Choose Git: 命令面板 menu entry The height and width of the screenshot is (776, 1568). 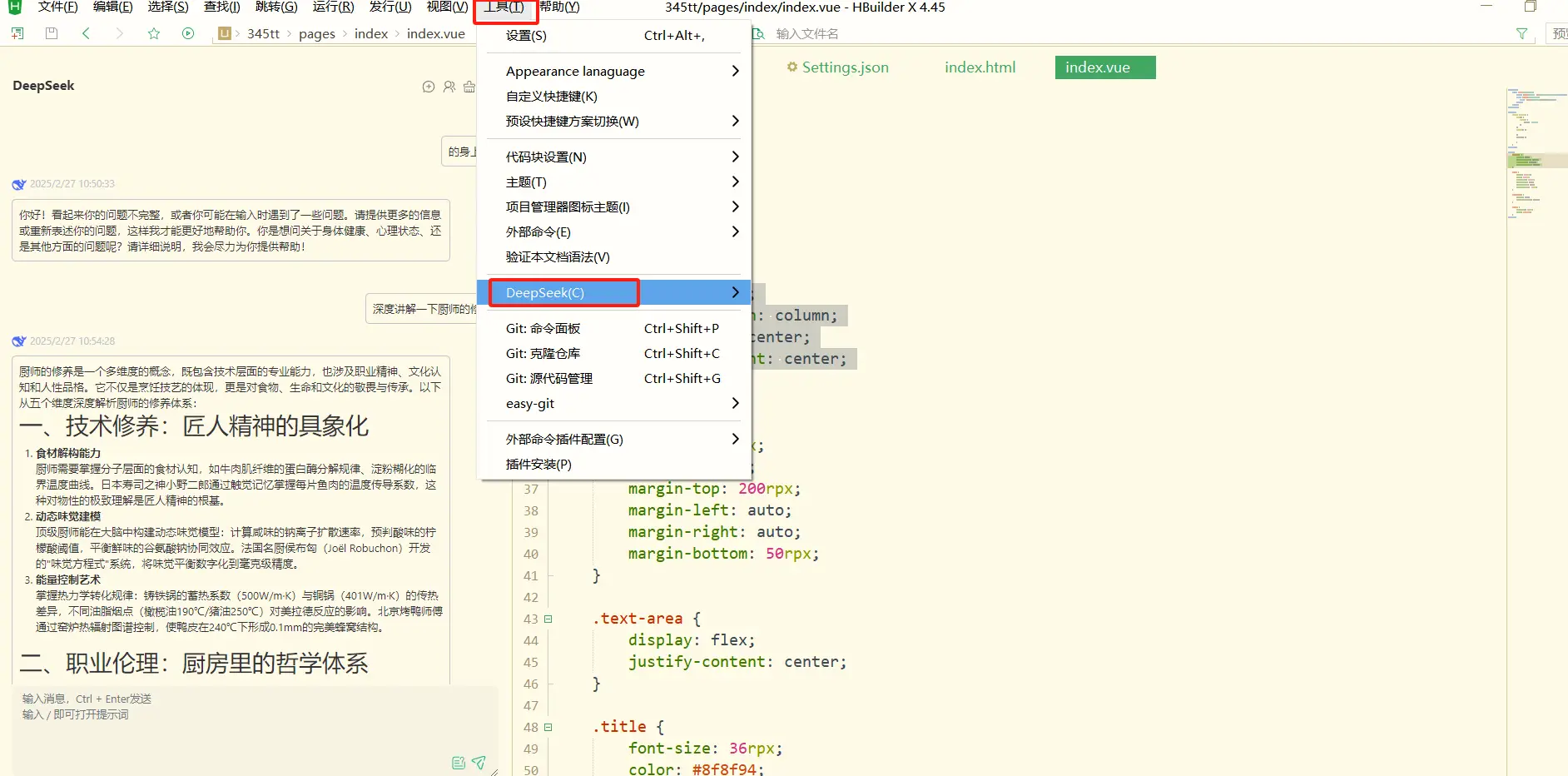(x=613, y=328)
